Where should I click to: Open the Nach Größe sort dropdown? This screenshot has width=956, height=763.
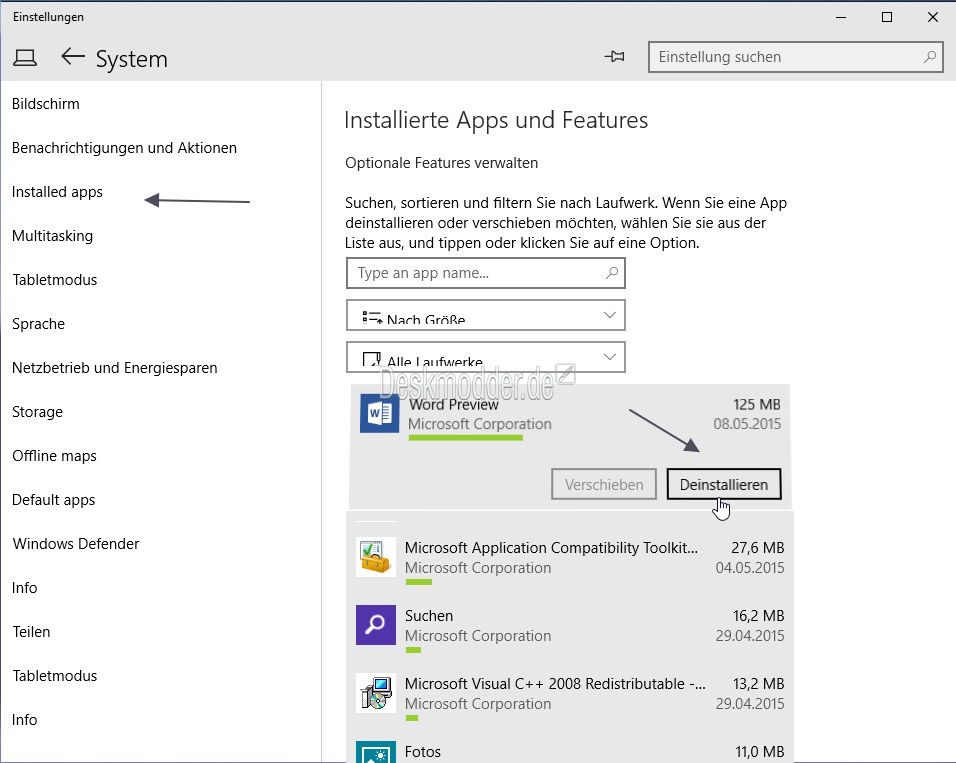click(486, 315)
